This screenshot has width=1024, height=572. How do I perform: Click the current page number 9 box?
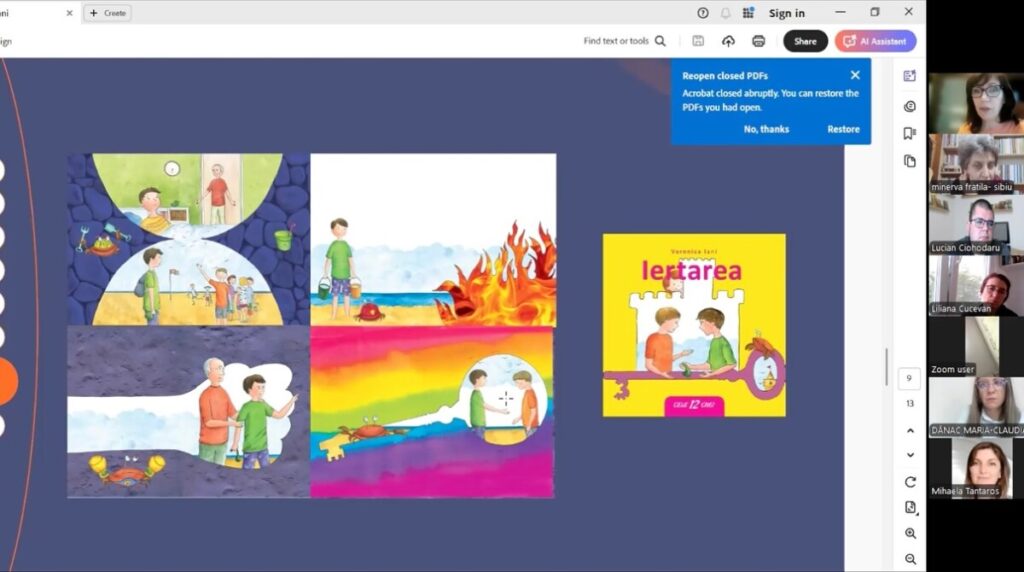coord(909,379)
